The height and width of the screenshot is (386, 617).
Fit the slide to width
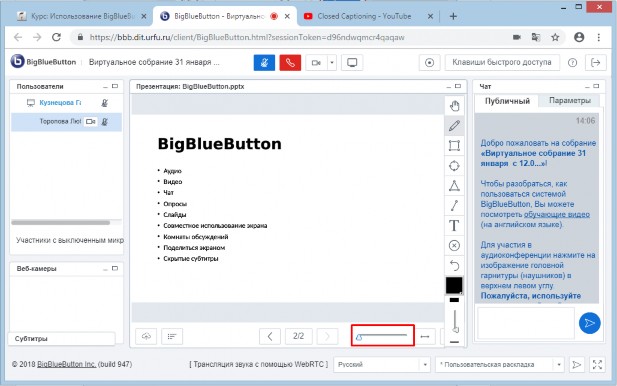[425, 336]
